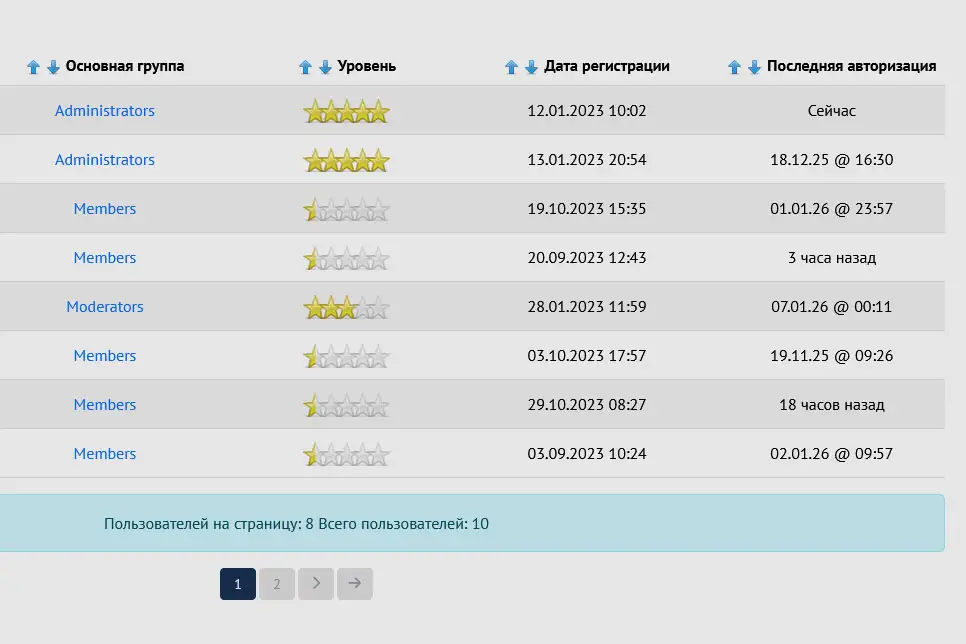Open the first Administrators group link
This screenshot has height=644, width=966.
[105, 110]
